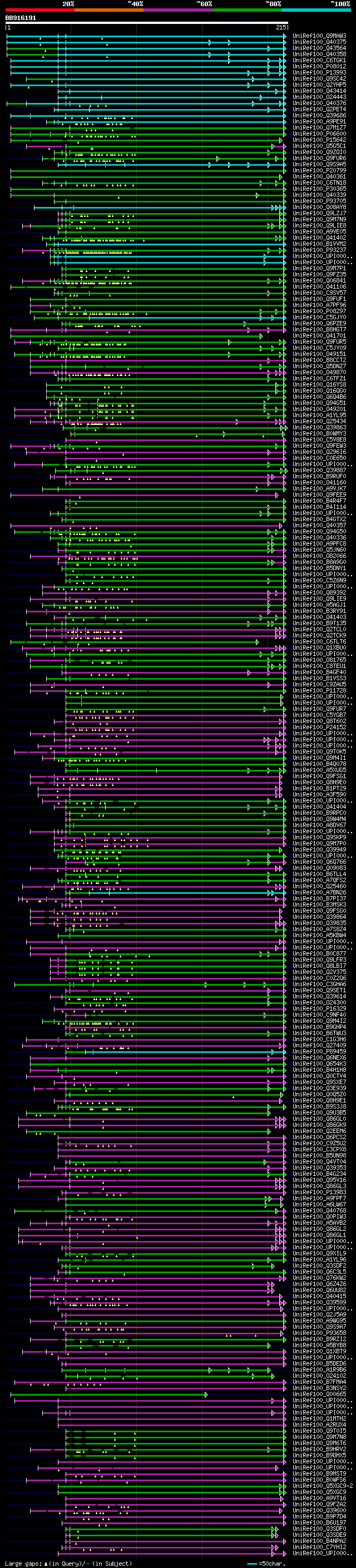Select the UniRef100_O24443 label
The image size is (356, 1568).
319,97
